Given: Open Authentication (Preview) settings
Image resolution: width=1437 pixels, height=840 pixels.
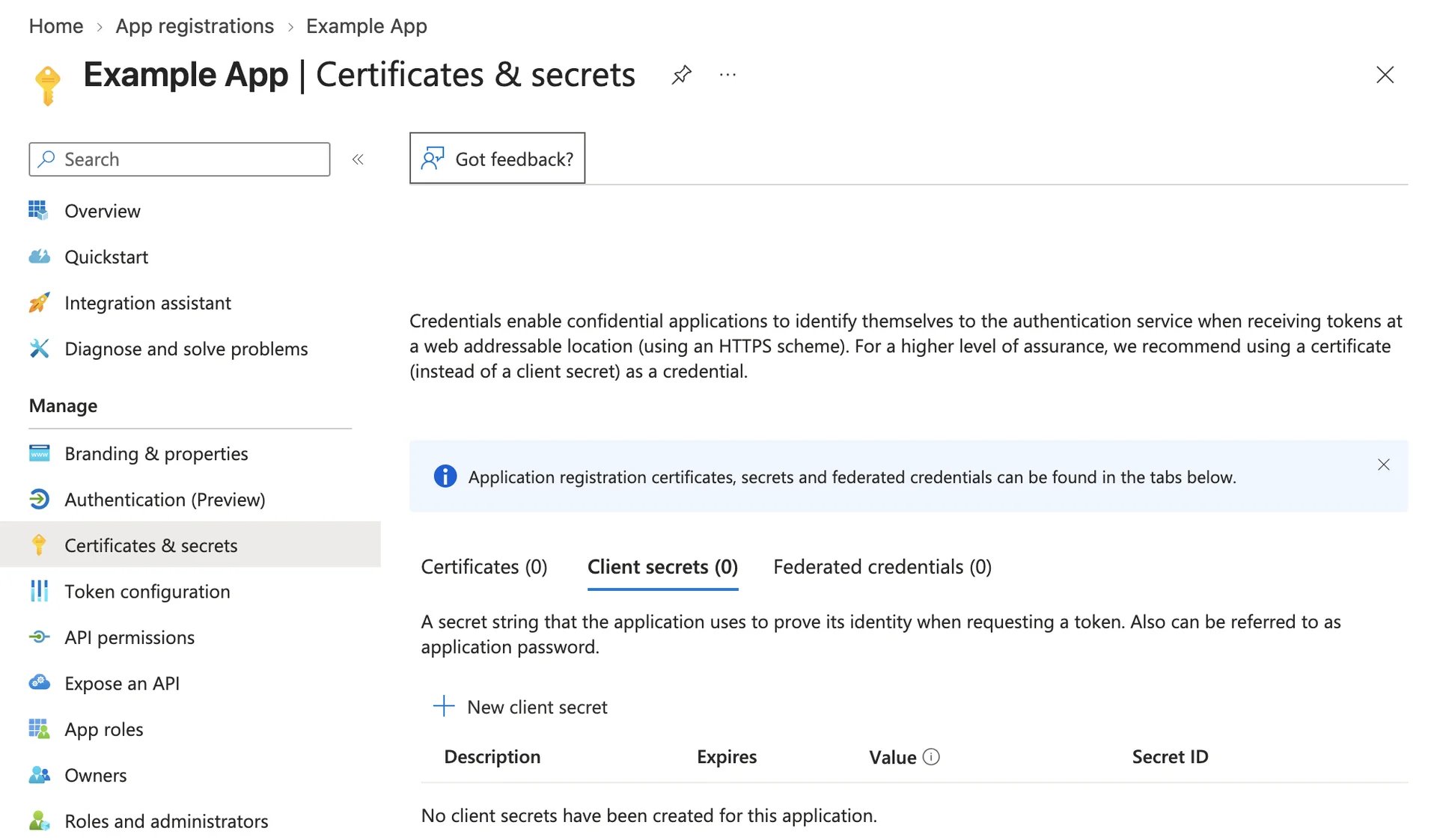Looking at the screenshot, I should tap(165, 500).
